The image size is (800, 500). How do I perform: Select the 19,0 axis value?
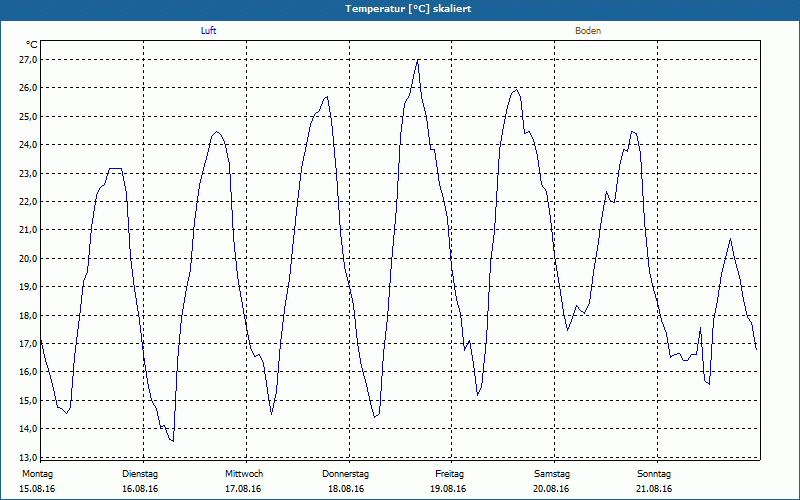point(29,287)
